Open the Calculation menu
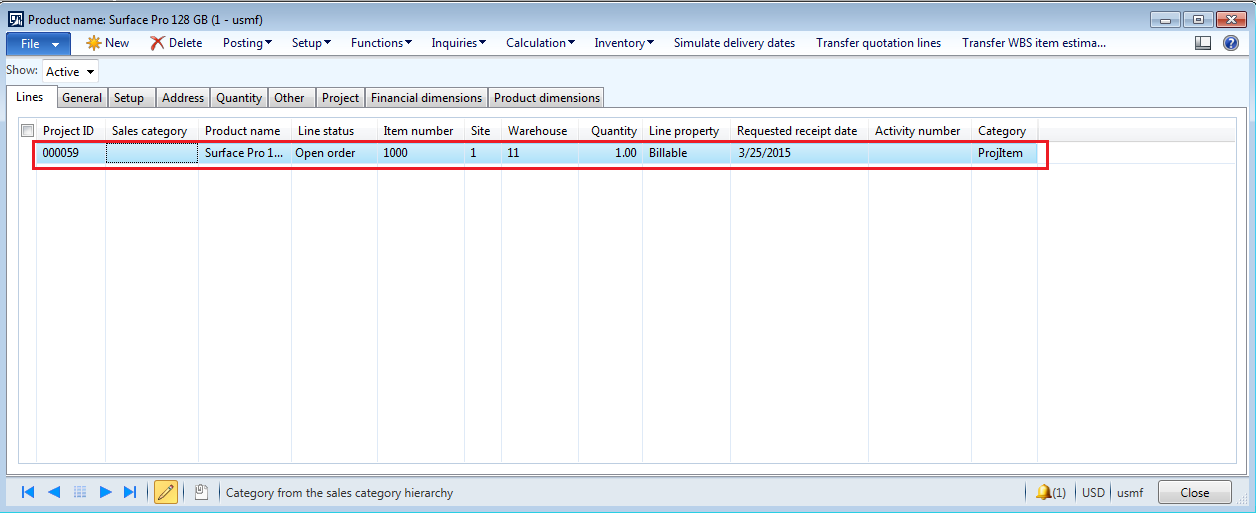This screenshot has height=513, width=1256. pos(540,43)
